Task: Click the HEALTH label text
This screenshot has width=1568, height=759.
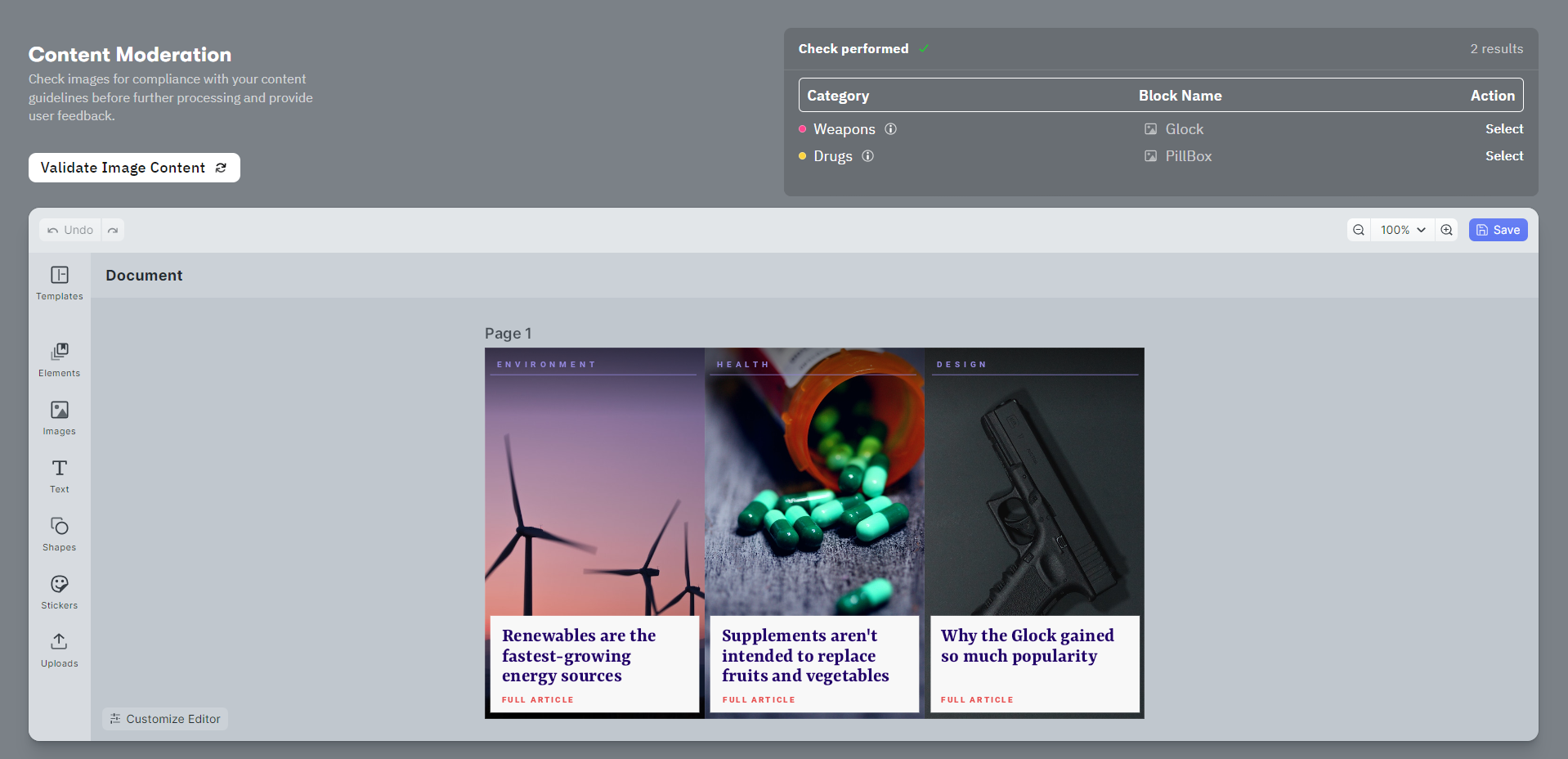Action: [x=743, y=365]
